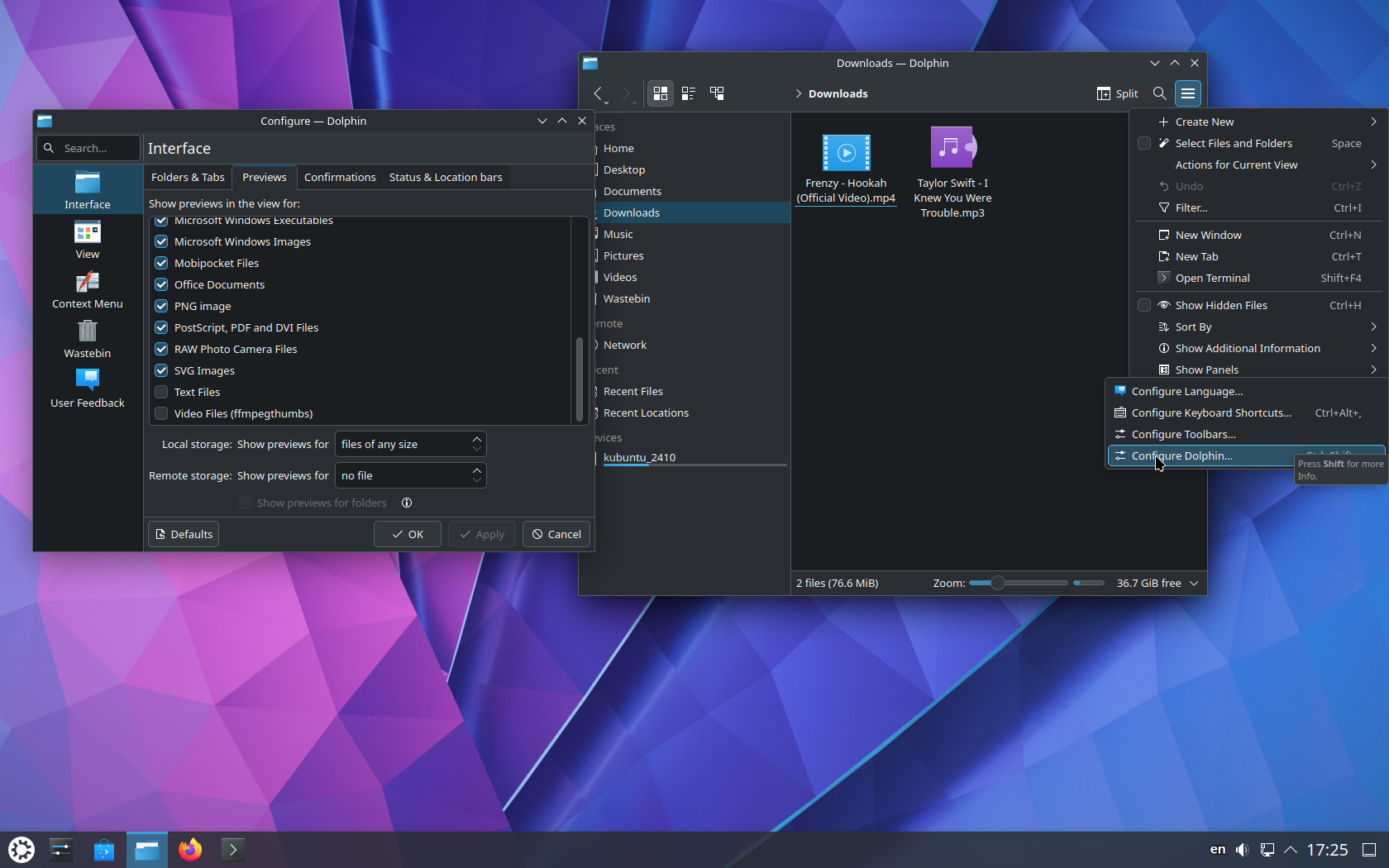This screenshot has width=1389, height=868.
Task: Switch to Status & Location bars tab
Action: [x=446, y=177]
